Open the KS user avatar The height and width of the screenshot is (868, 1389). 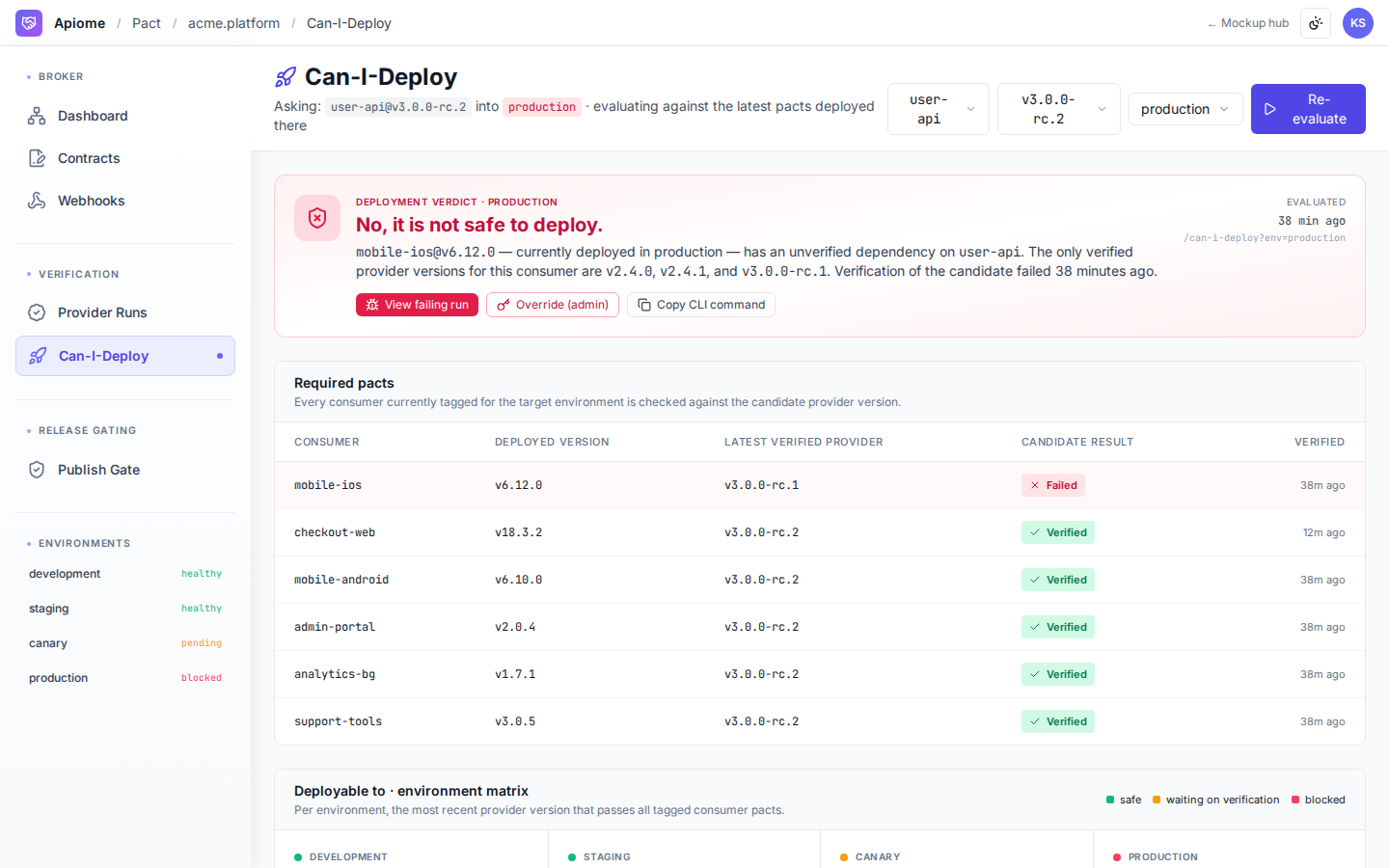(1358, 23)
